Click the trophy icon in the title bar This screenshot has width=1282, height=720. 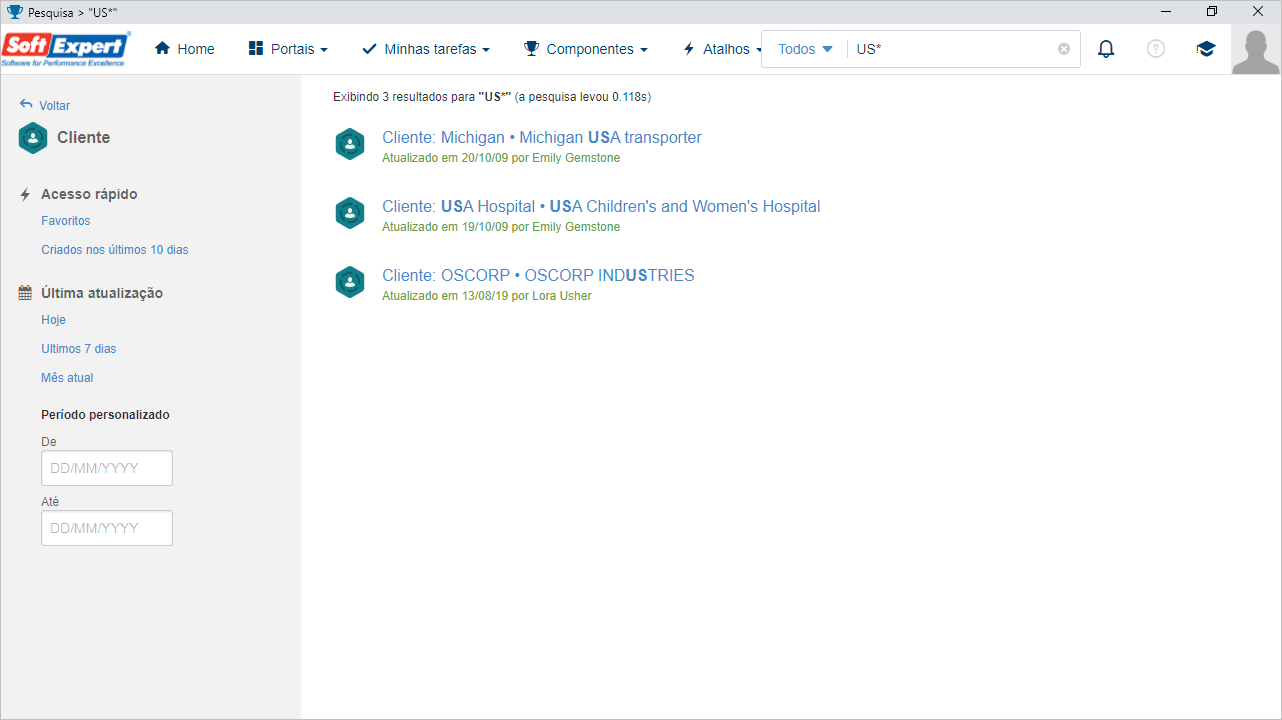[x=14, y=12]
